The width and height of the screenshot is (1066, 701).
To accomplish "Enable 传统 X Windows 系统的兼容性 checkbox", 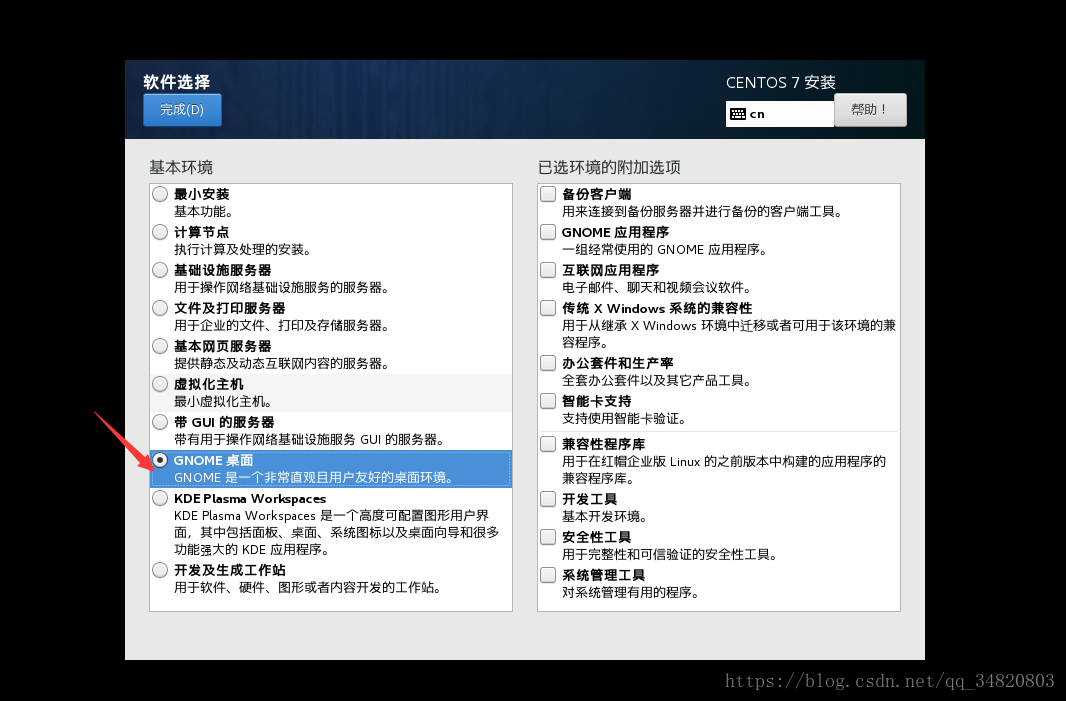I will coord(548,308).
